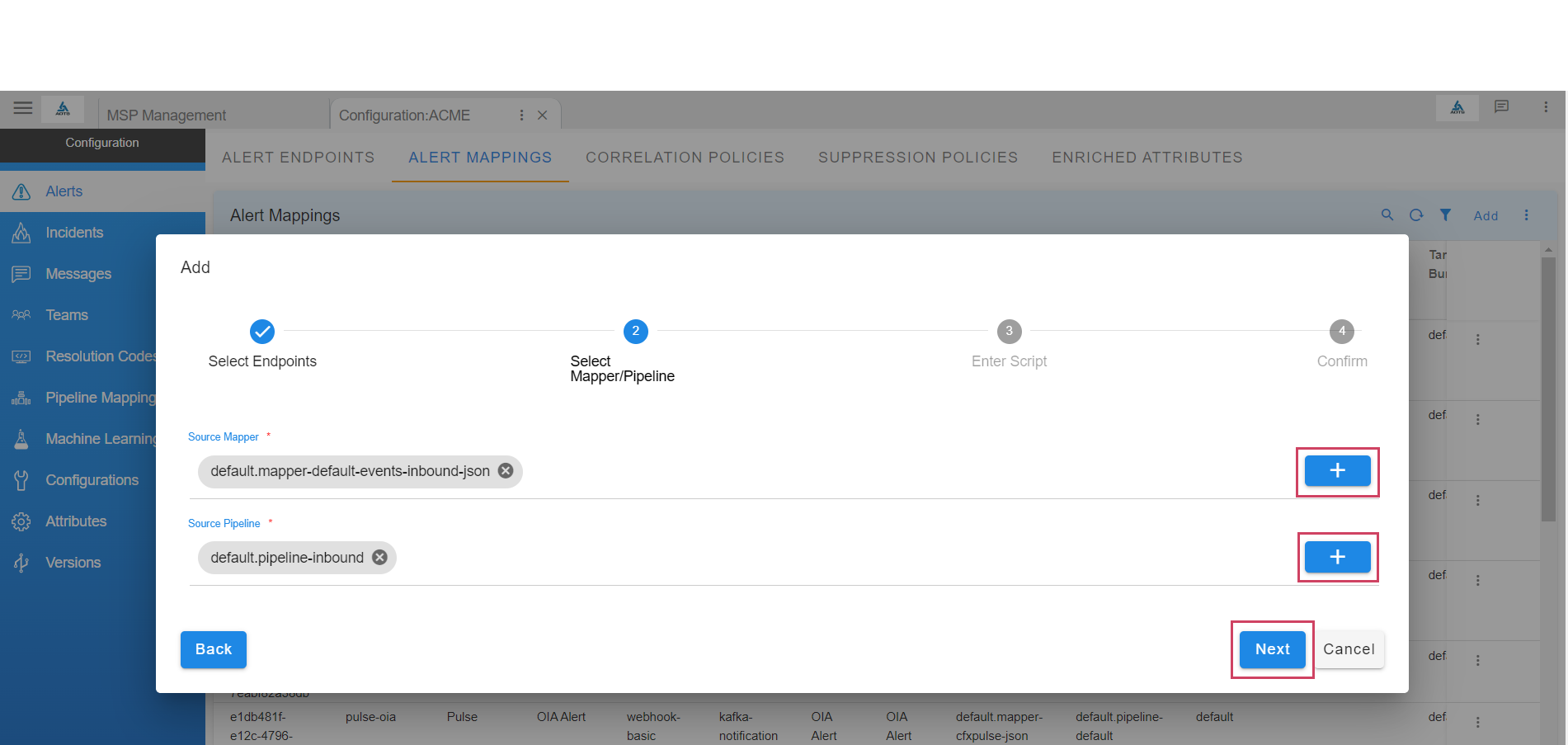
Task: Click Next to proceed to Enter Script
Action: click(1272, 649)
